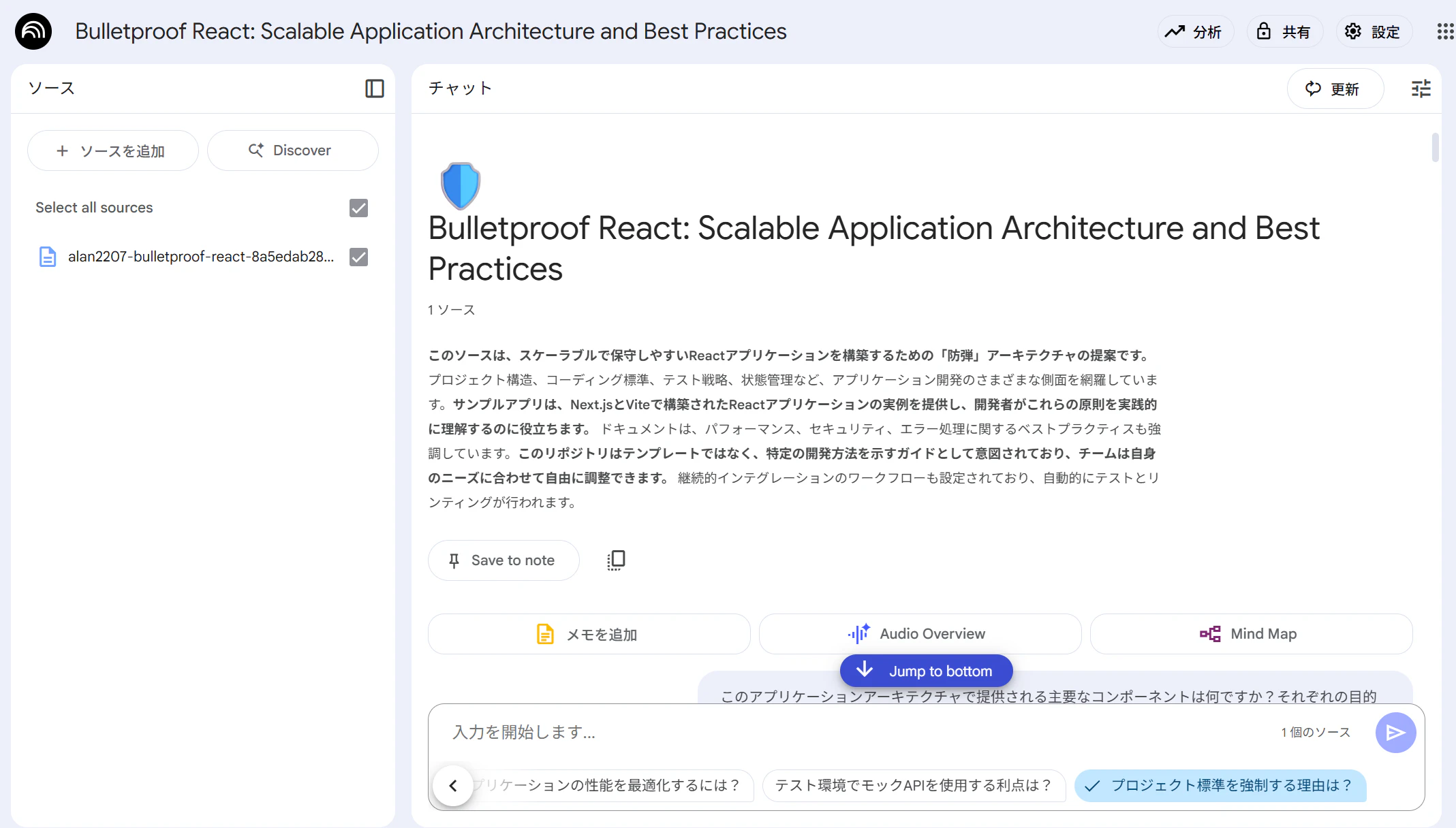Screen dimensions: 1456x828
Task: Click the ソース panel heading
Action: coord(51,89)
